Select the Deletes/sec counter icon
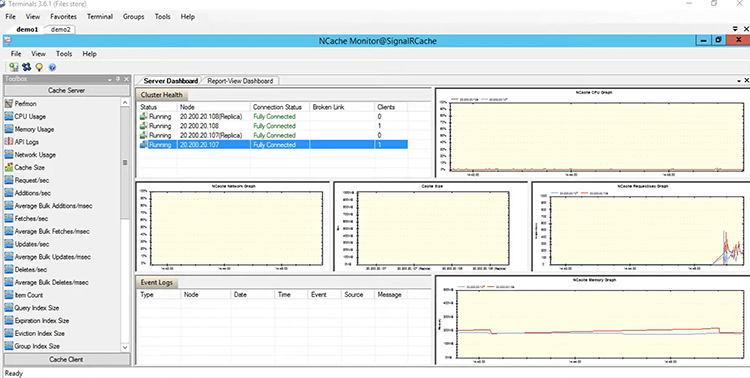Viewport: 750px width, 378px height. click(9, 269)
